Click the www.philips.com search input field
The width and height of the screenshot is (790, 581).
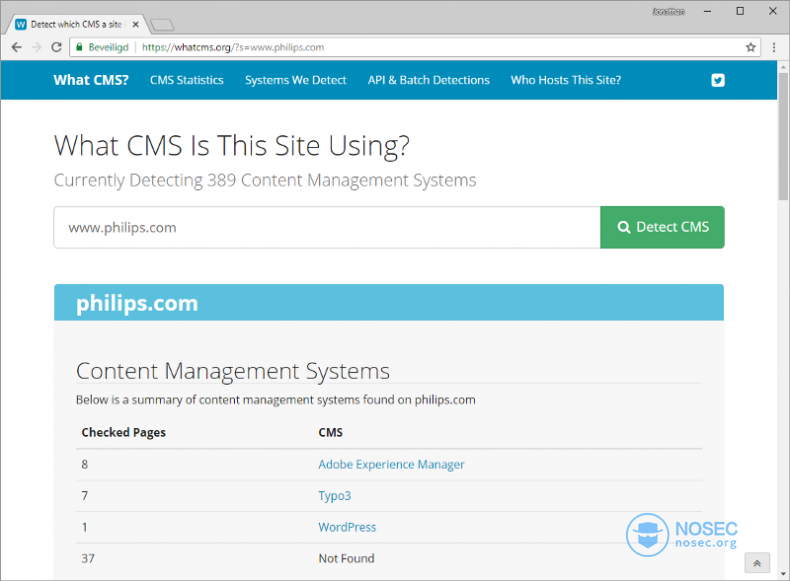pos(327,227)
